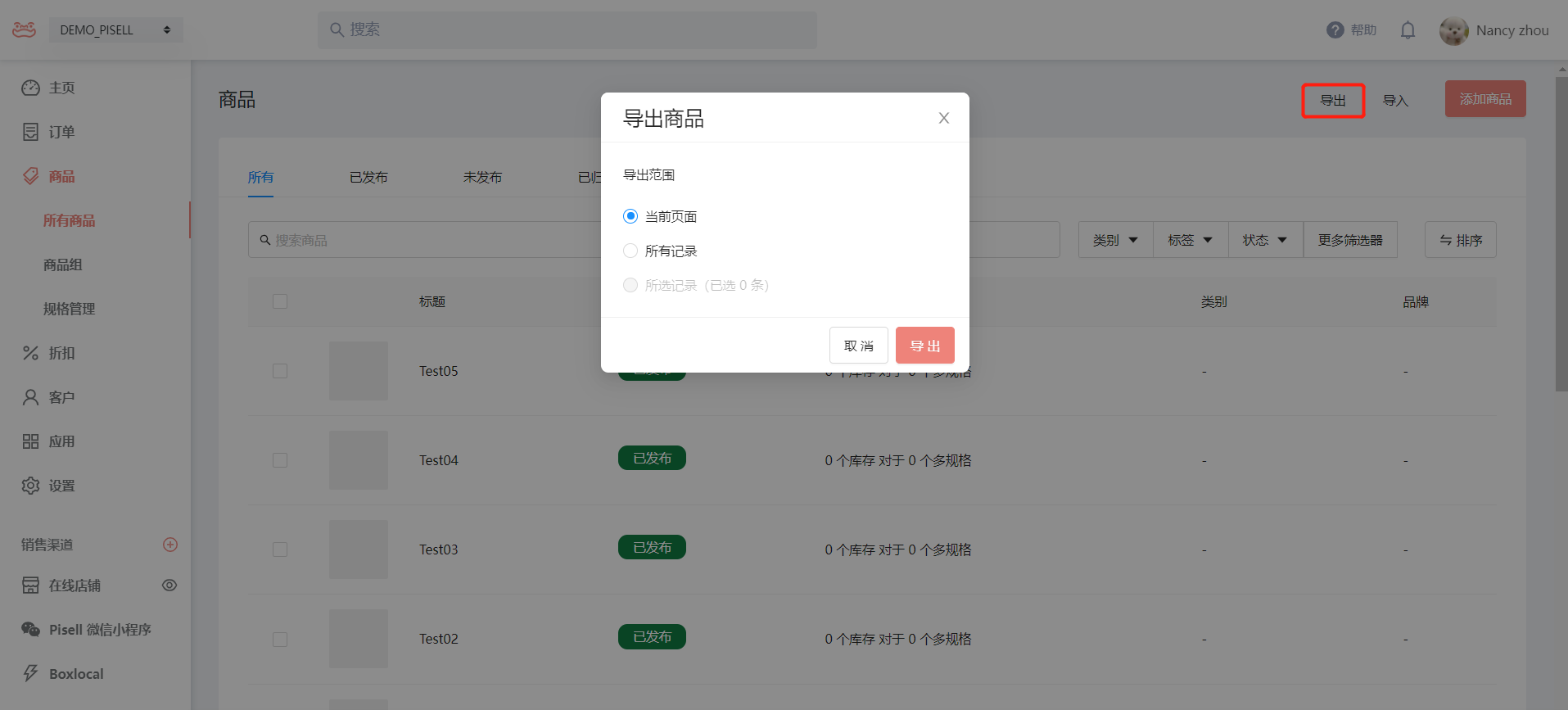Open the Test04 product thumbnail
The width and height of the screenshot is (1568, 710).
359,460
